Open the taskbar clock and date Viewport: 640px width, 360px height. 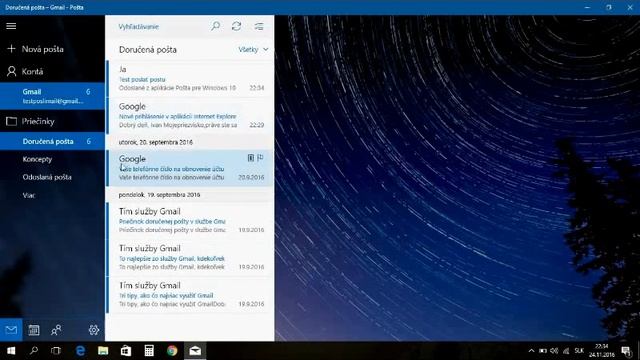click(x=602, y=351)
